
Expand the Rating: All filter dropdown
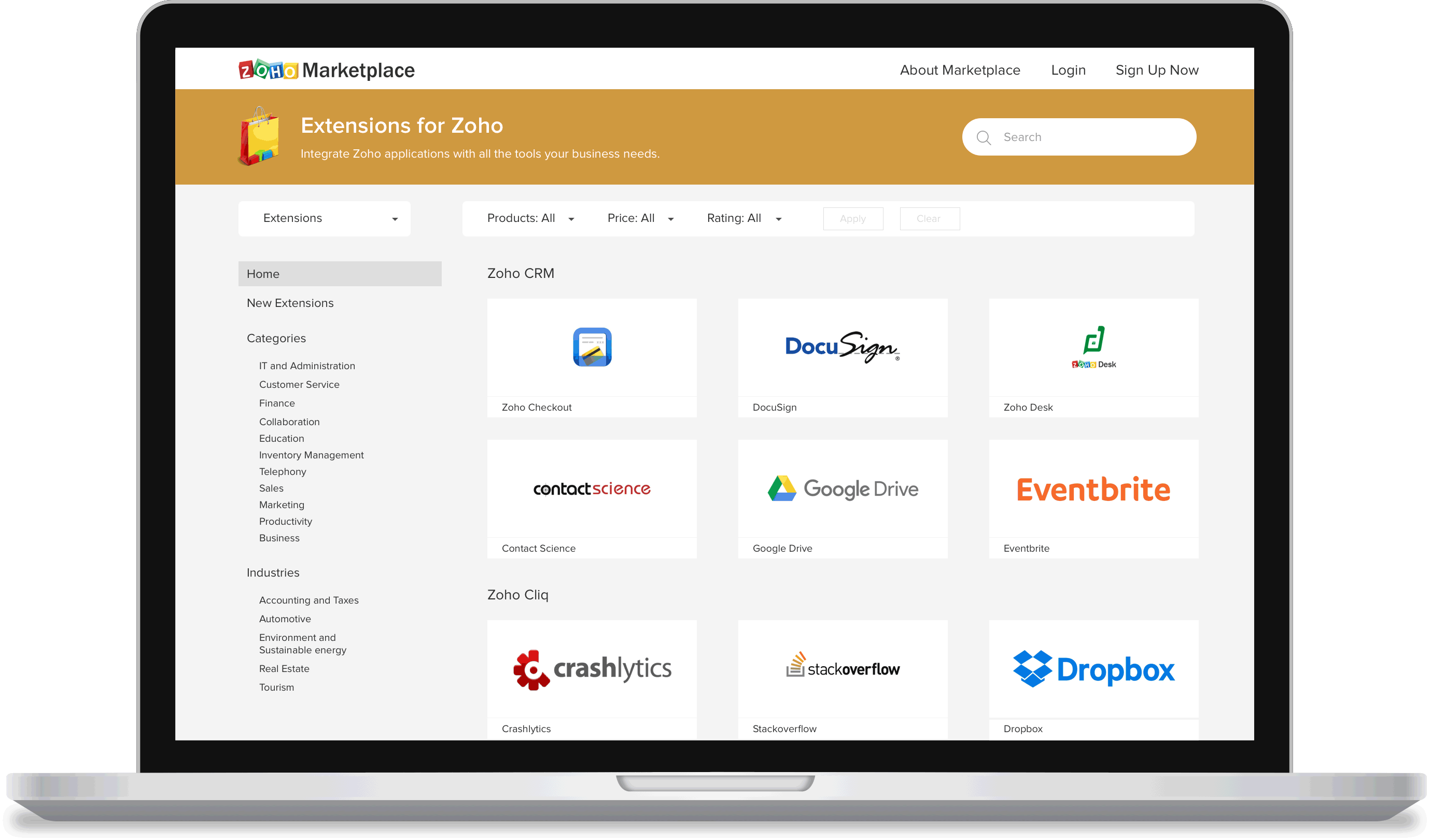coord(743,218)
